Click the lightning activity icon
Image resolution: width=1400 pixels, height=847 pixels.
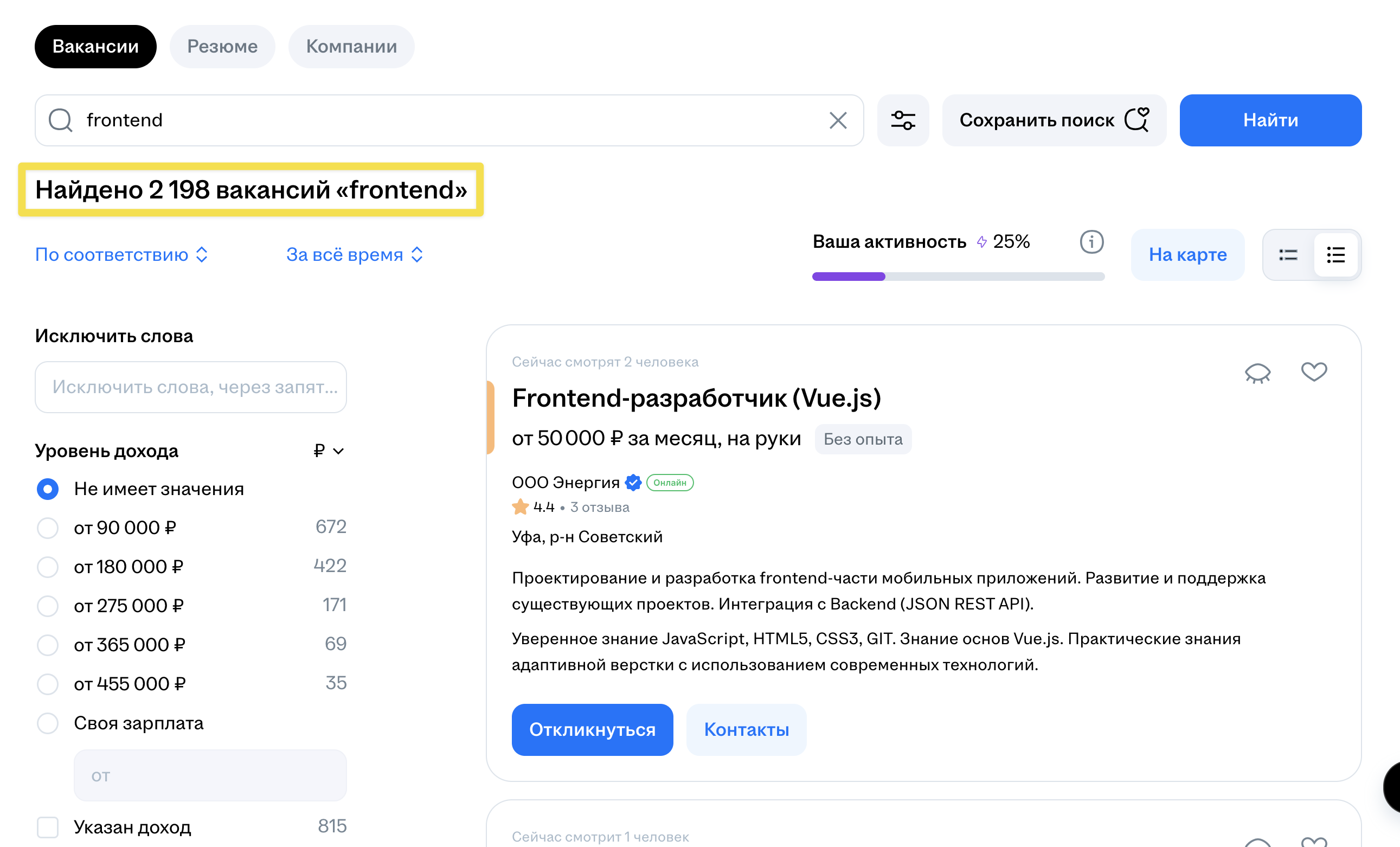point(981,241)
